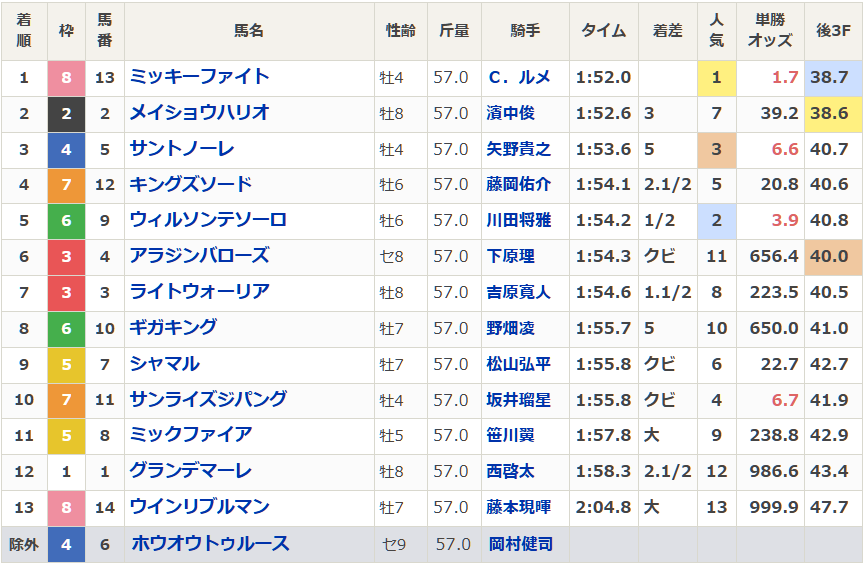
Task: Click the 馬名 column header
Action: point(249,31)
